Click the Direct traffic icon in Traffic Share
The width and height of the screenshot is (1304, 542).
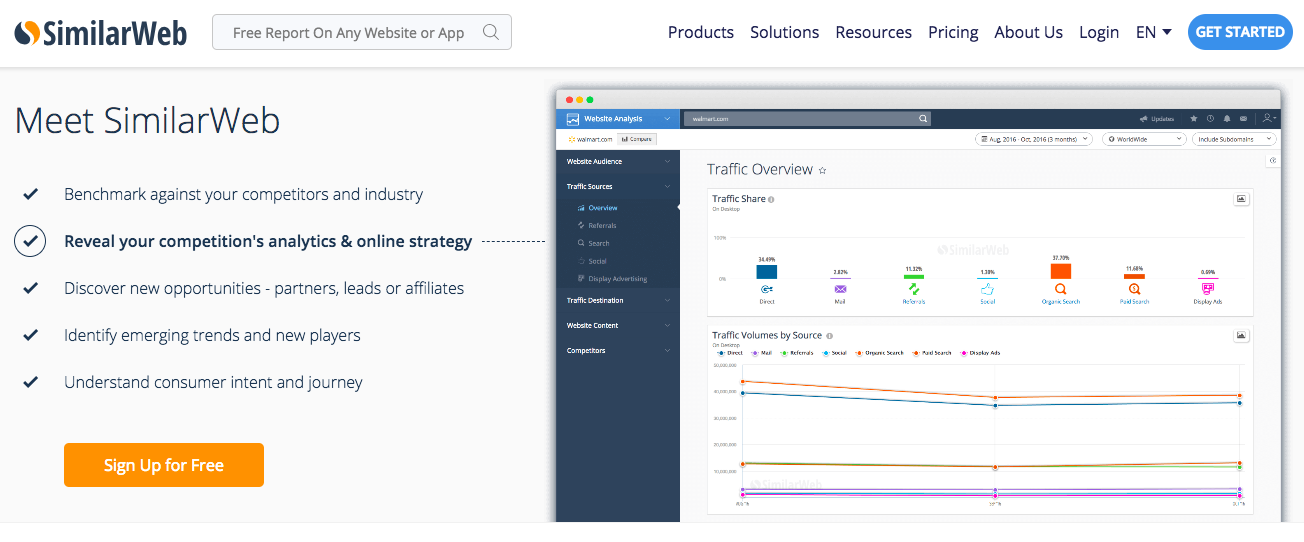tap(766, 289)
